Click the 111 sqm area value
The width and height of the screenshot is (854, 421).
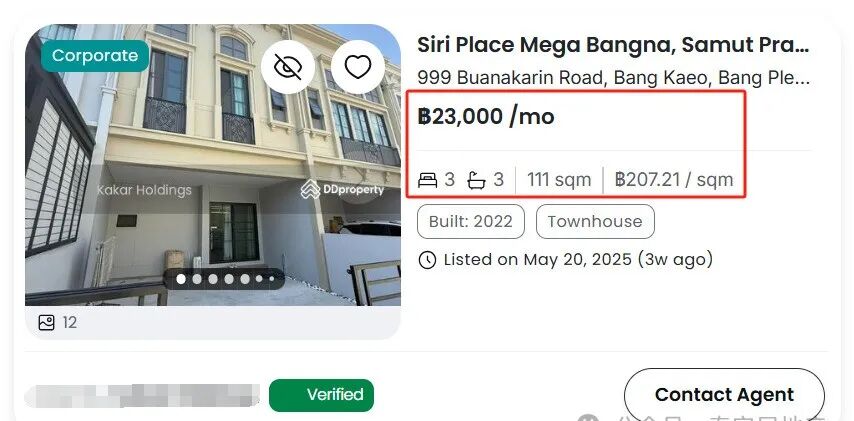559,180
